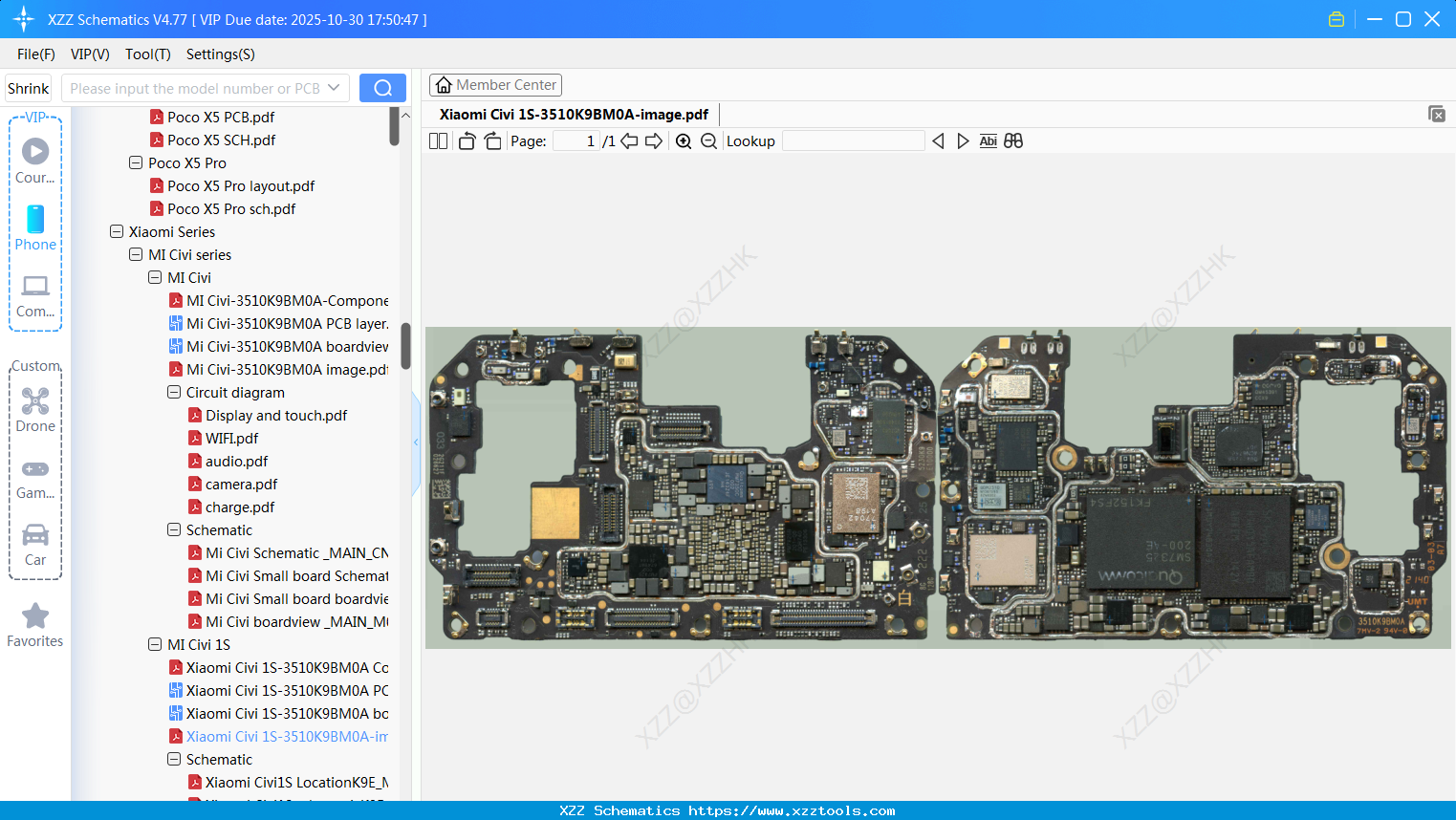1456x820 pixels.
Task: Click the Member Center button
Action: click(495, 84)
